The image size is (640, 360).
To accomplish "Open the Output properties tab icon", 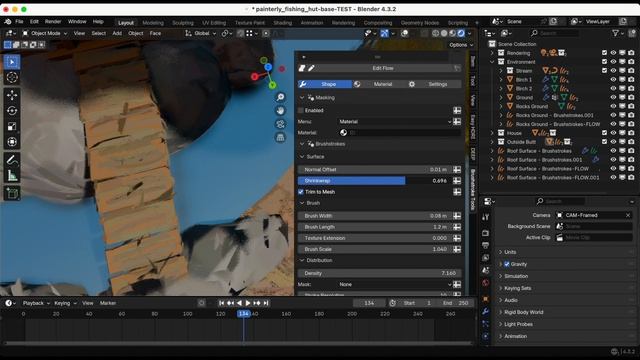I will (x=485, y=245).
